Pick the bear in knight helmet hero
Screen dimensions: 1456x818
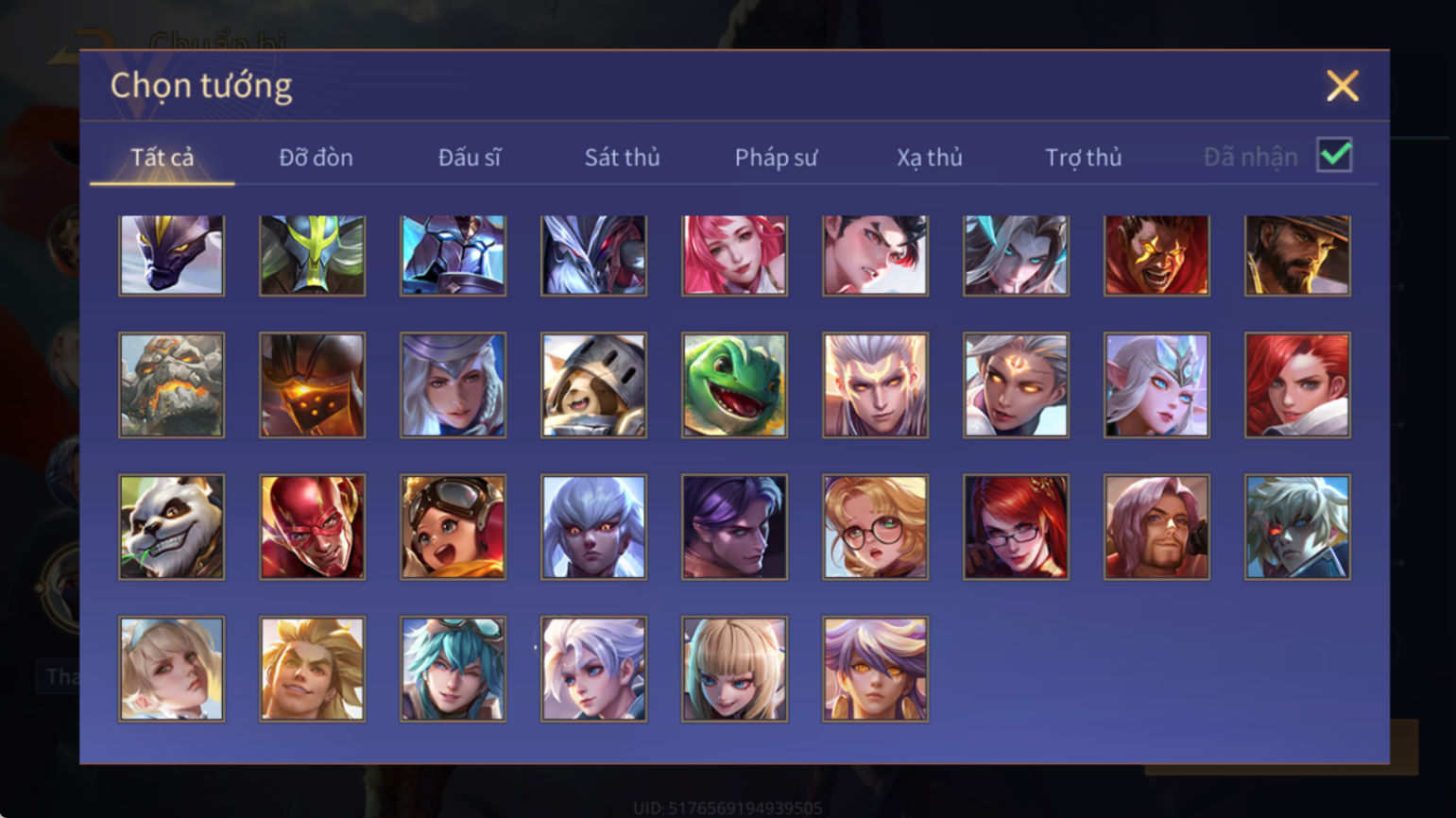[593, 384]
